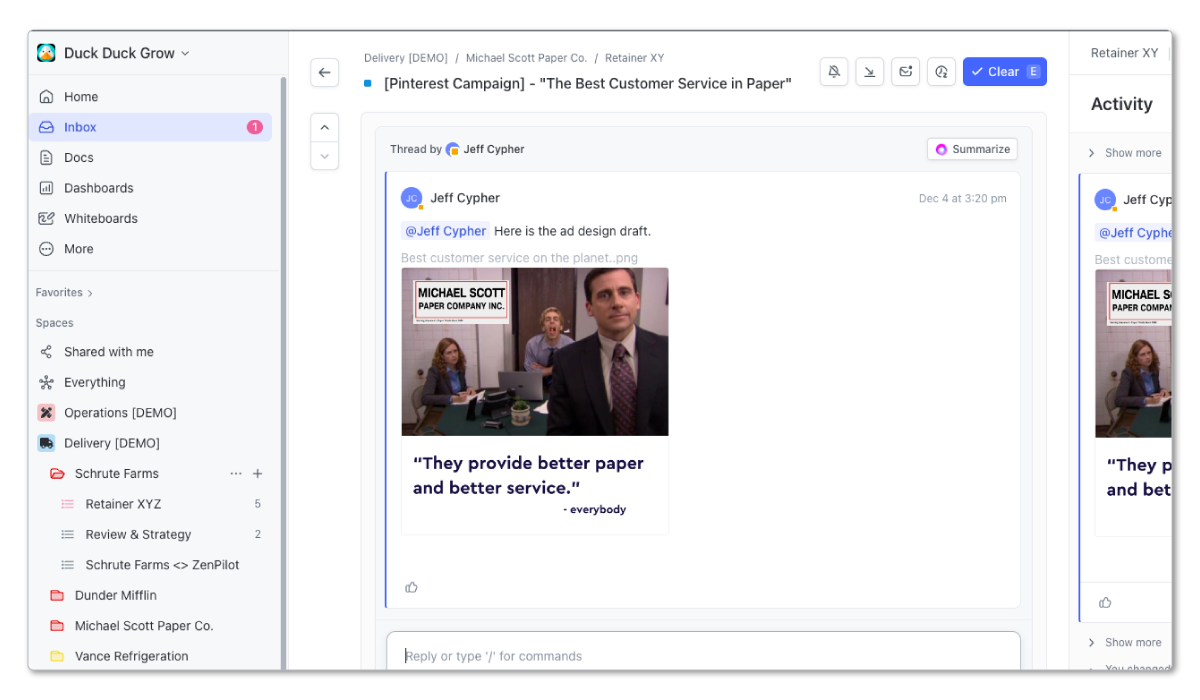The height and width of the screenshot is (700, 1200).
Task: Click the Jeff Cypher avatar in main comment
Action: point(412,198)
